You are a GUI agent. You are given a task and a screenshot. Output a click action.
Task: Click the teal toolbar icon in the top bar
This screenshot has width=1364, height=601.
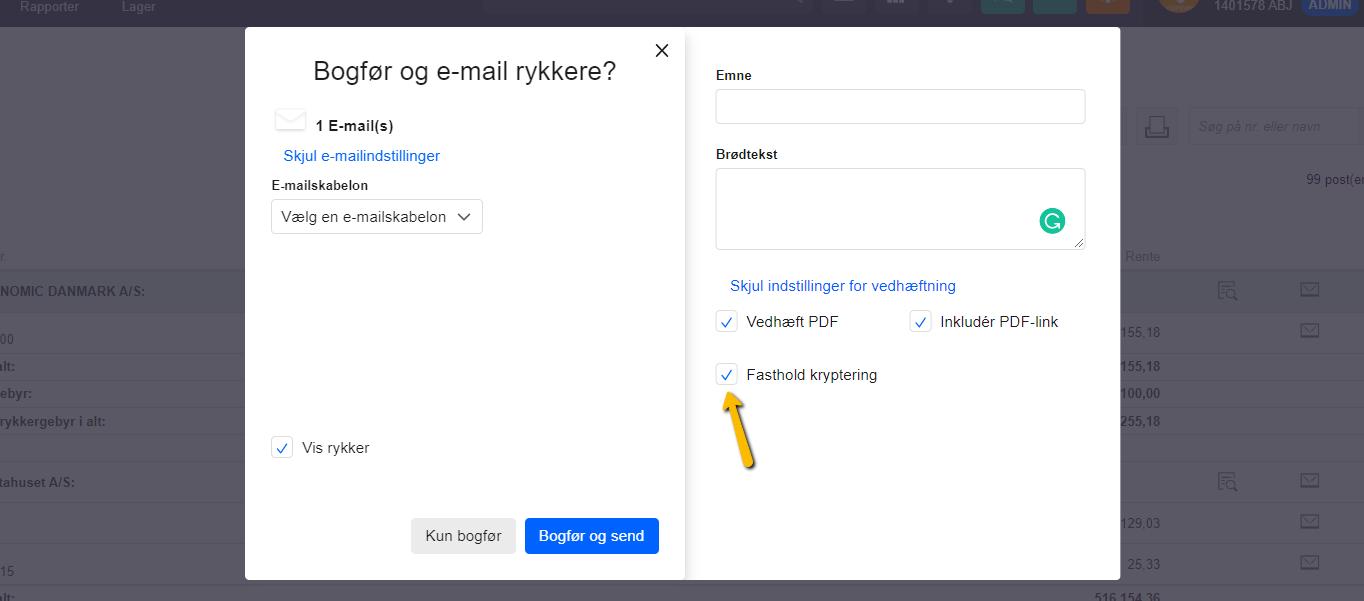tap(1003, 6)
